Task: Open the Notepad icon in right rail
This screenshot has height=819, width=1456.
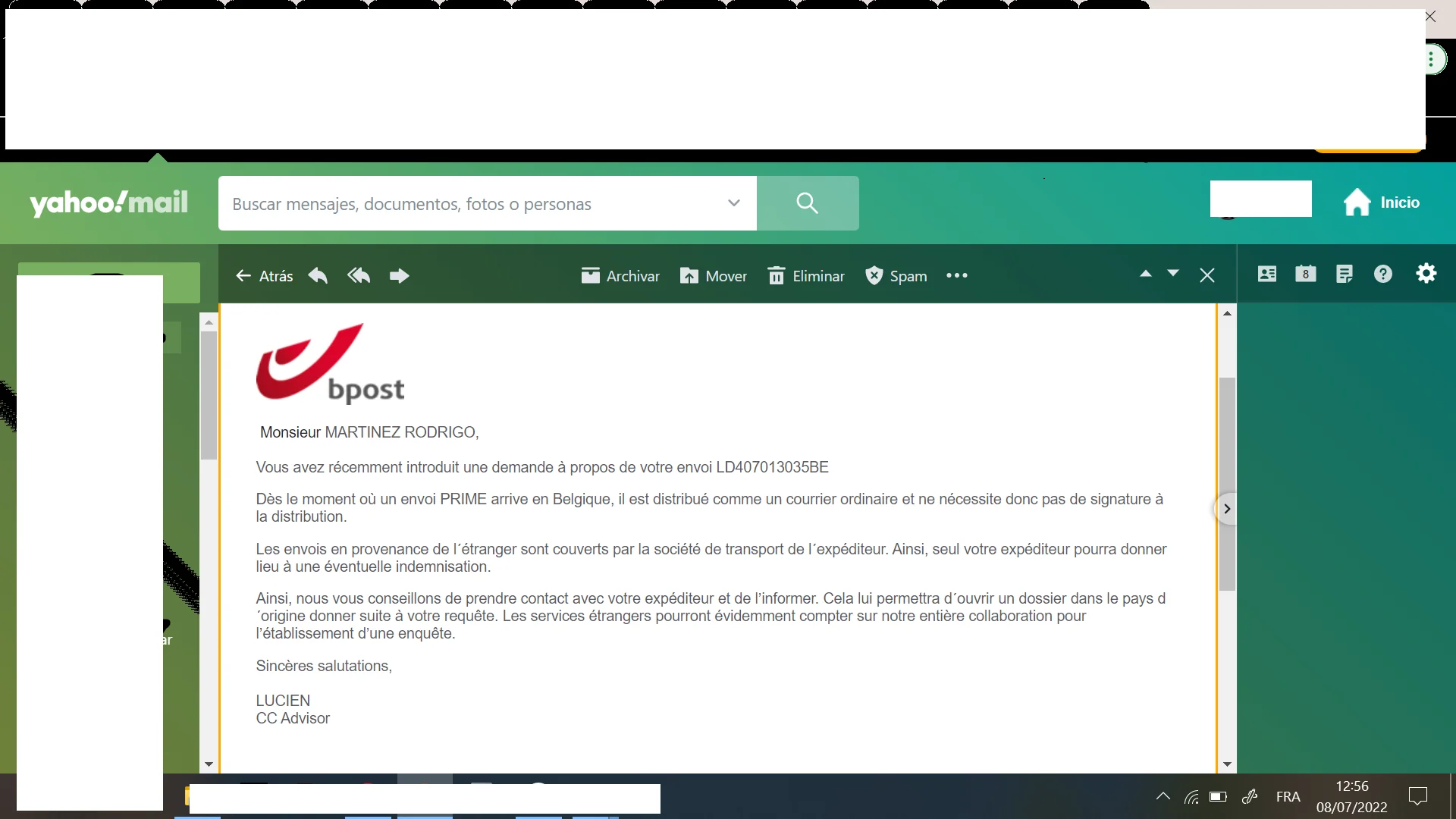Action: (x=1345, y=274)
